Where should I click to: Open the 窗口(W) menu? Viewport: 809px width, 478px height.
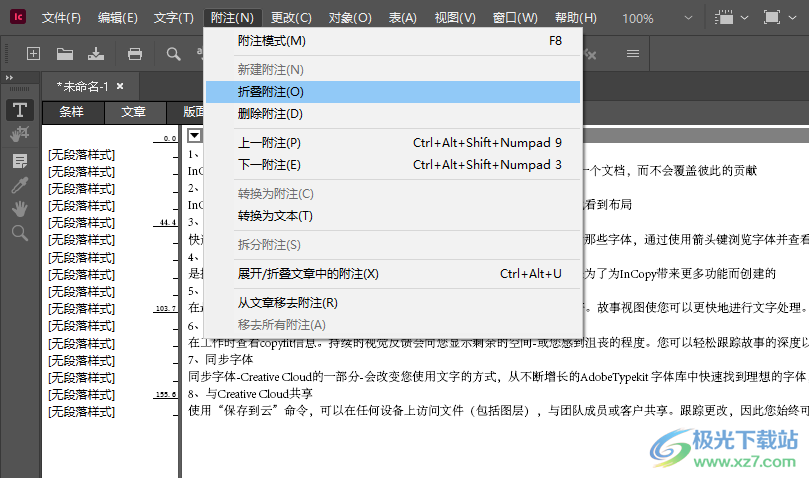click(515, 18)
